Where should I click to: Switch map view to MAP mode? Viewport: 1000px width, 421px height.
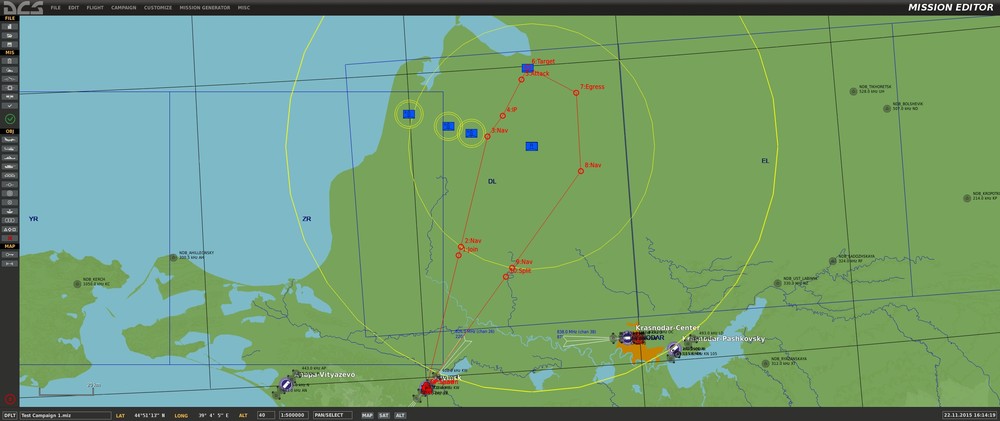pyautogui.click(x=367, y=415)
